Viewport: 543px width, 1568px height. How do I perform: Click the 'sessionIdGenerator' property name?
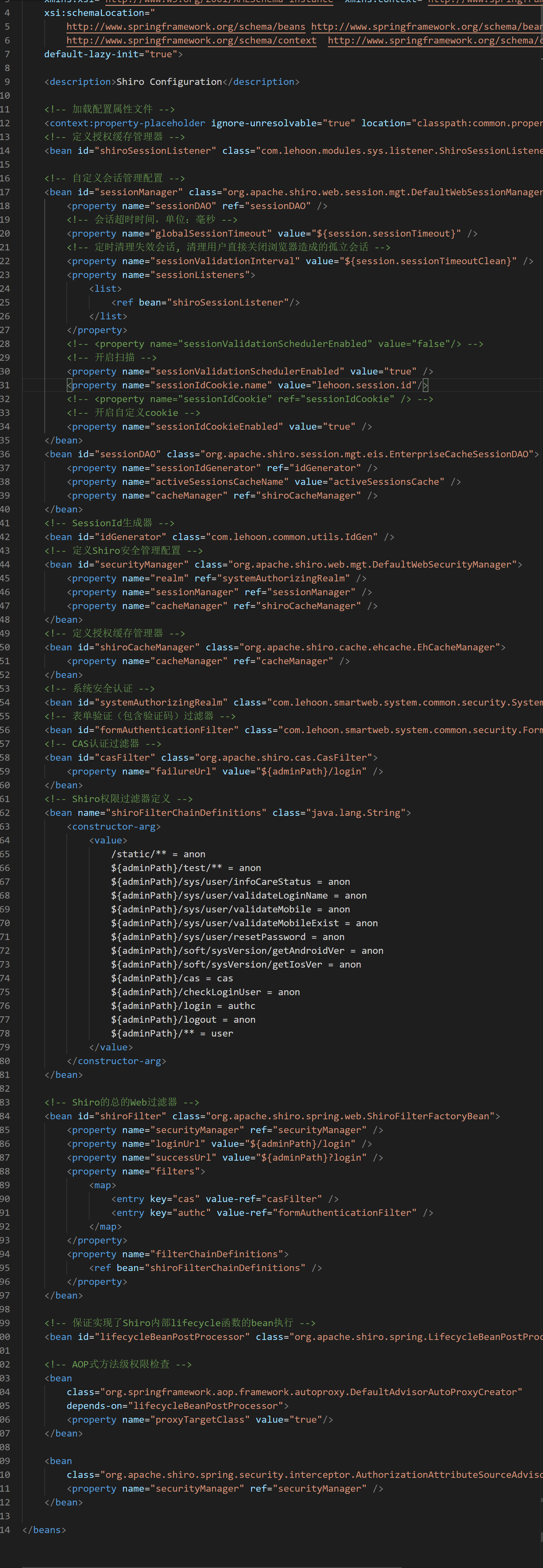point(206,468)
